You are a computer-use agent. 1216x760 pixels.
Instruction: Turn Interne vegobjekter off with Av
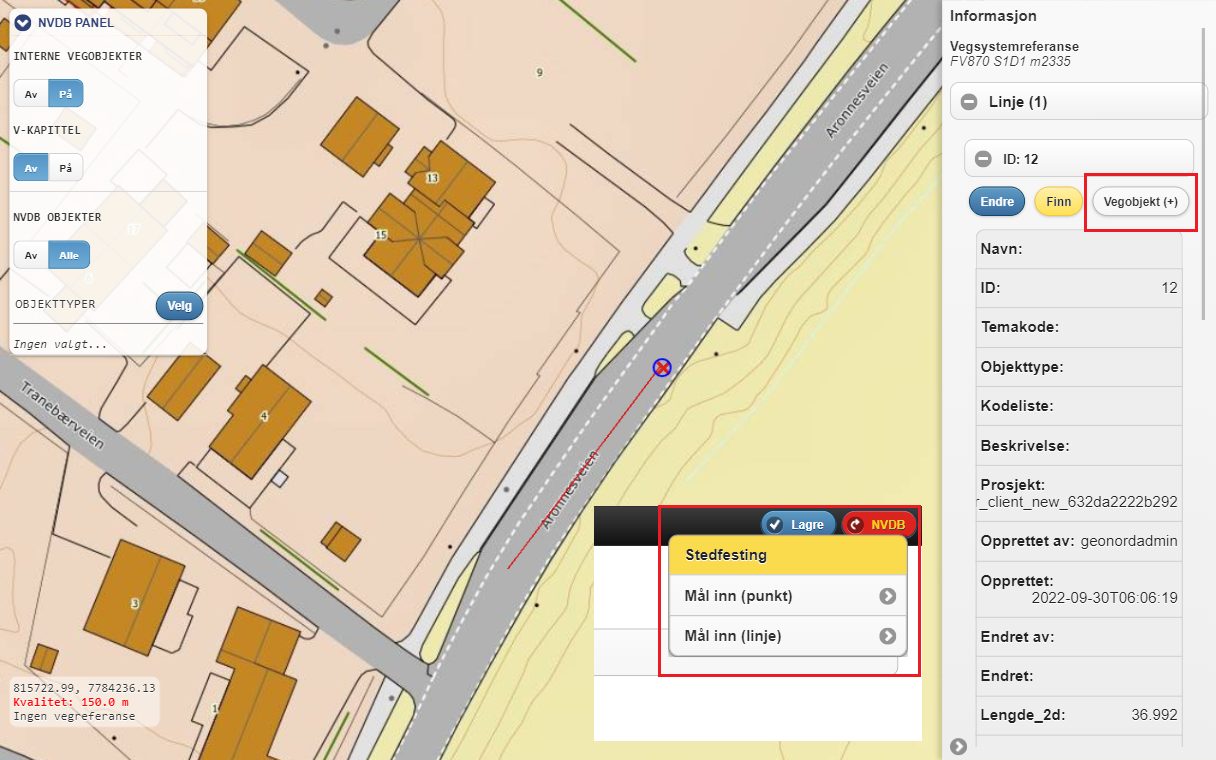tap(31, 93)
